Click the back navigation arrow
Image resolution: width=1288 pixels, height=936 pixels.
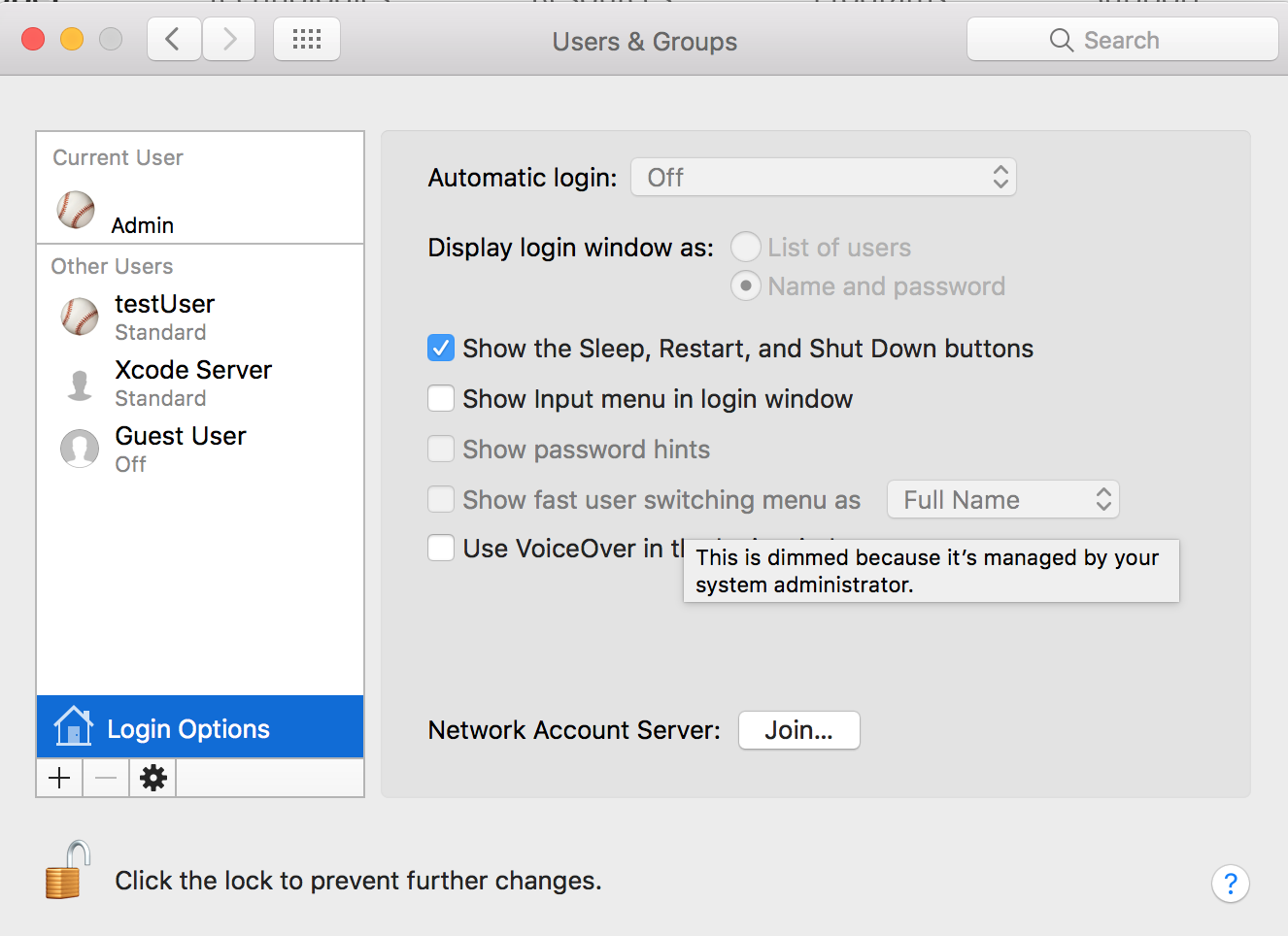pos(174,40)
